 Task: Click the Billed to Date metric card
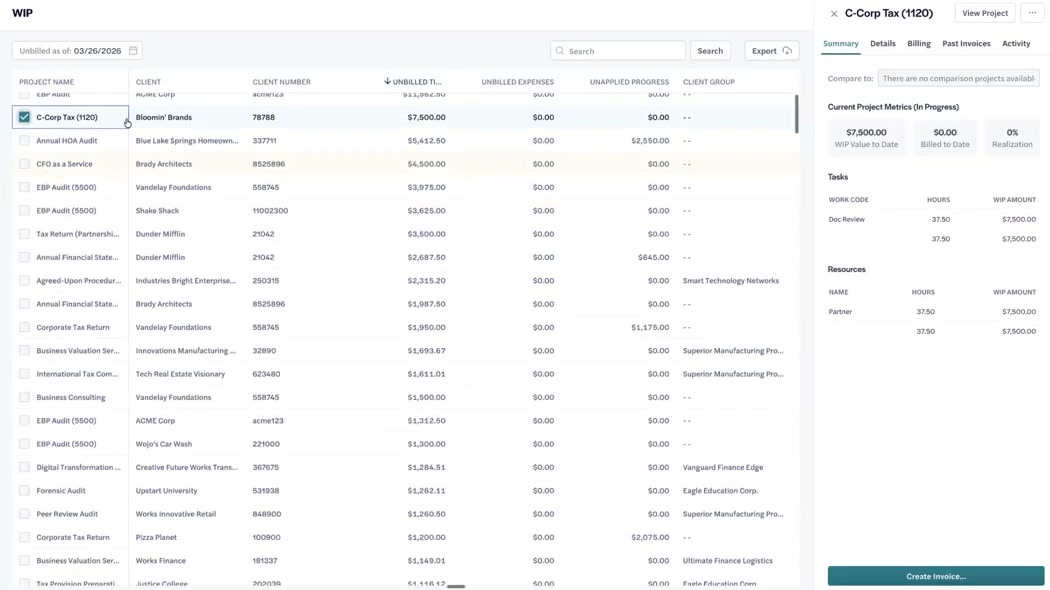pos(944,137)
